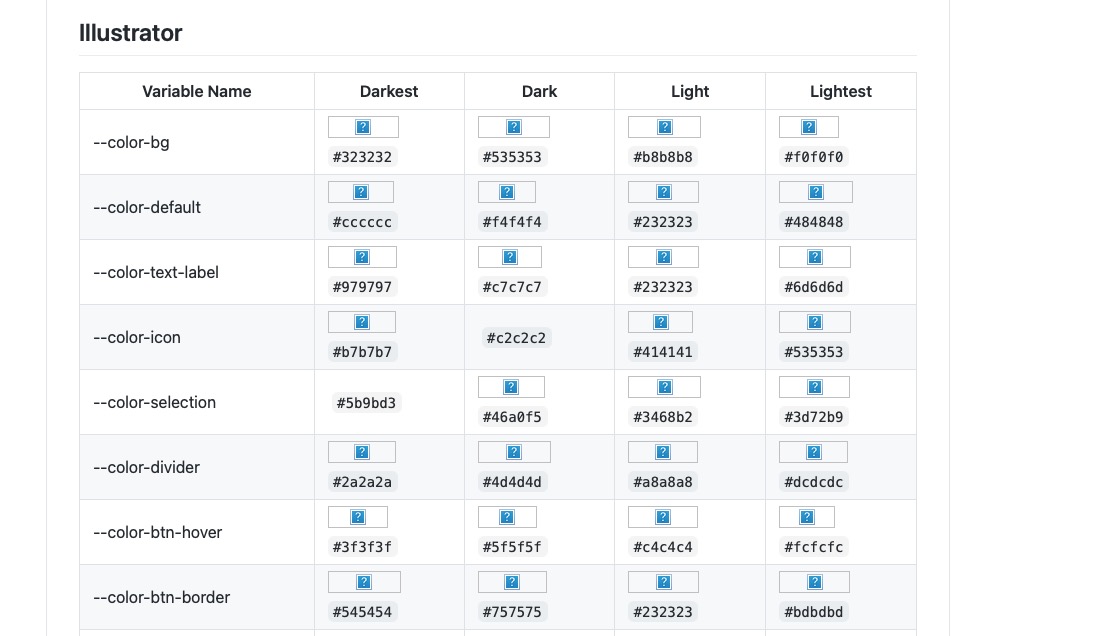This screenshot has width=1103, height=636.
Task: Click the missing image above #dcdcdc
Action: pos(813,452)
